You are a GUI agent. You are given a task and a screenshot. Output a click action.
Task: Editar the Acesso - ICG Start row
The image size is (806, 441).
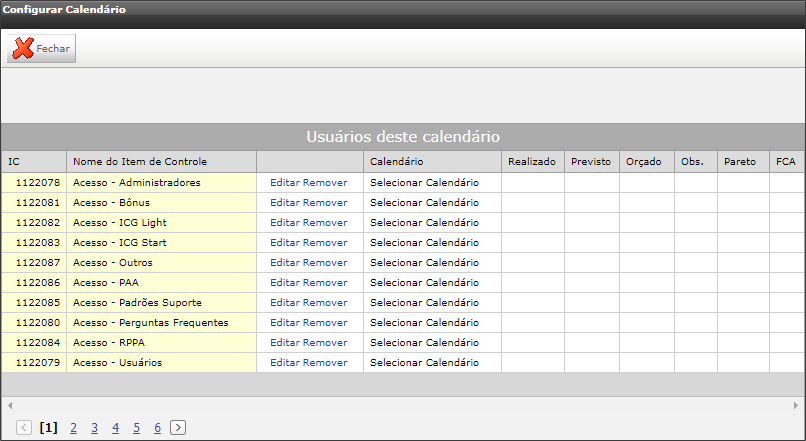[285, 243]
